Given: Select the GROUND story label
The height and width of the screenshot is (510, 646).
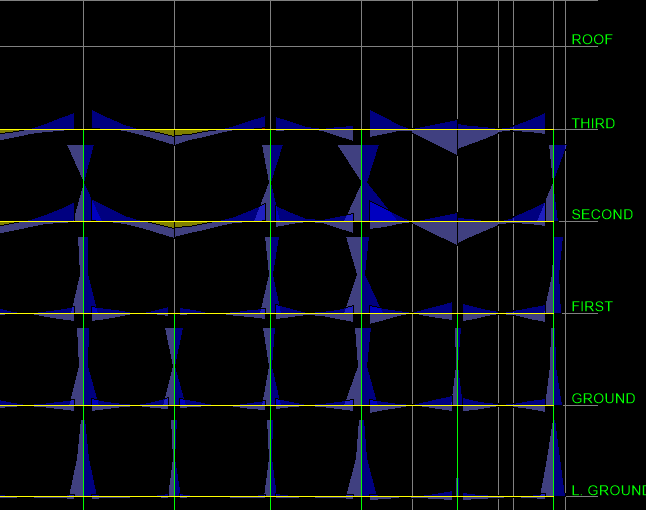Looking at the screenshot, I should pos(604,398).
